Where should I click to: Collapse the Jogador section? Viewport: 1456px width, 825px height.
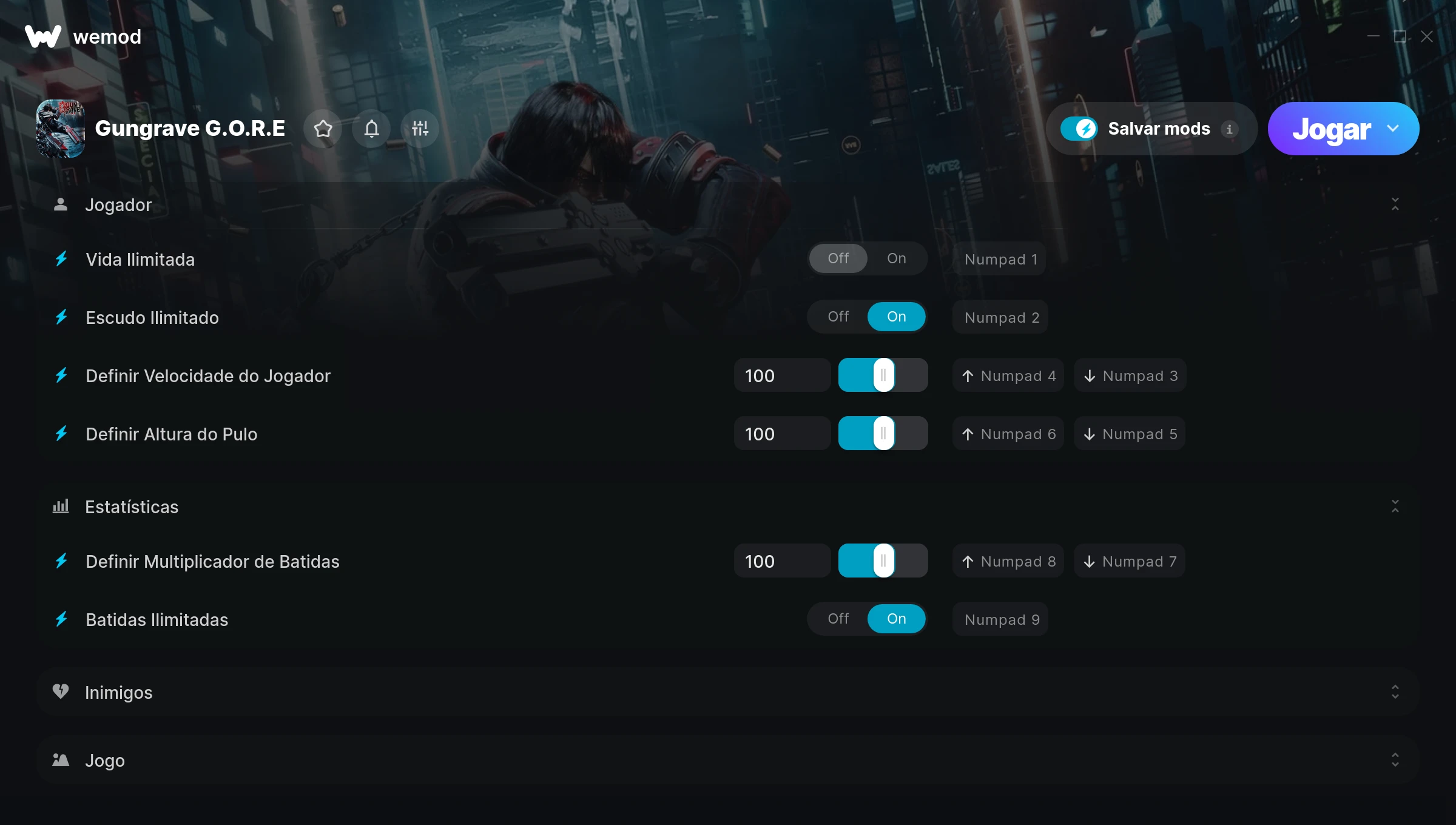[1395, 204]
